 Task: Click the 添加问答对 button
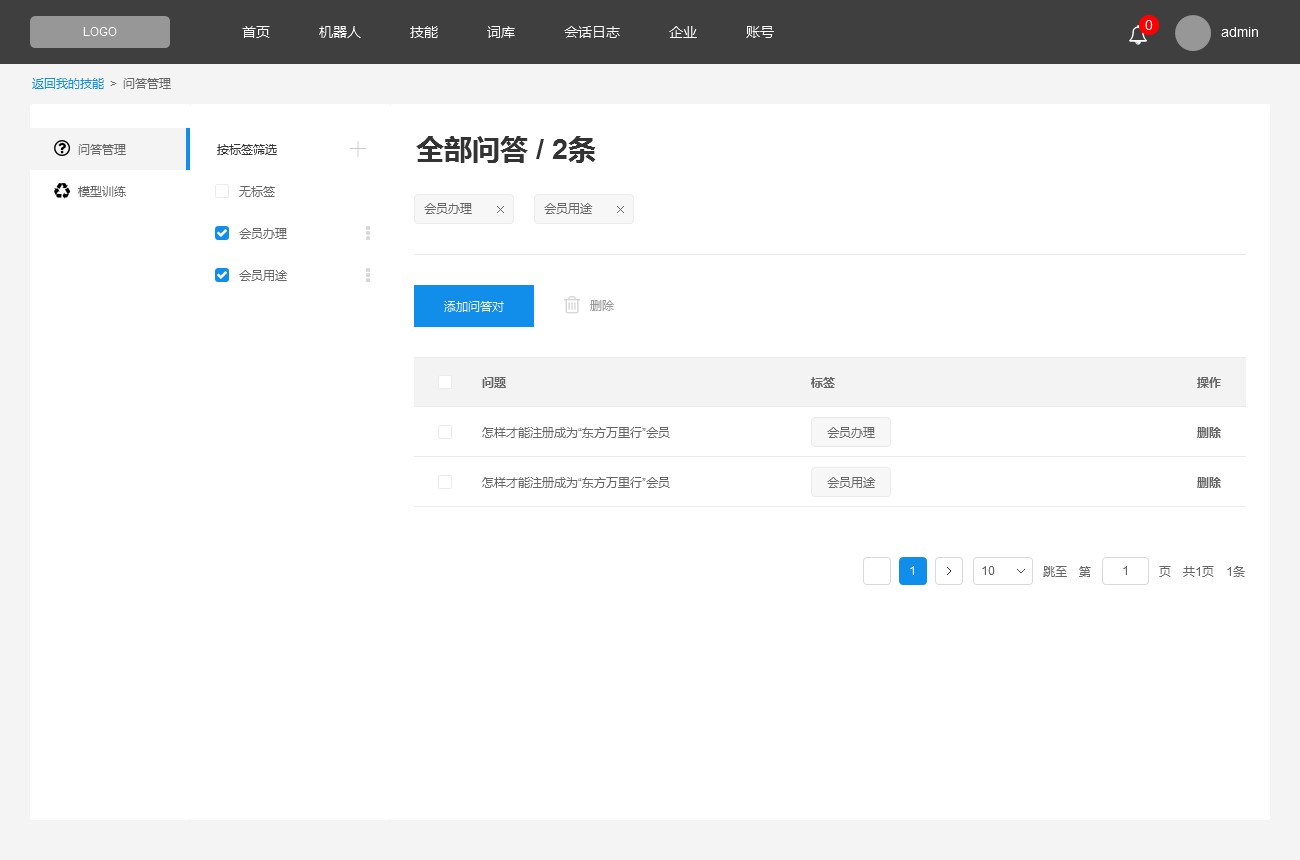pos(474,306)
